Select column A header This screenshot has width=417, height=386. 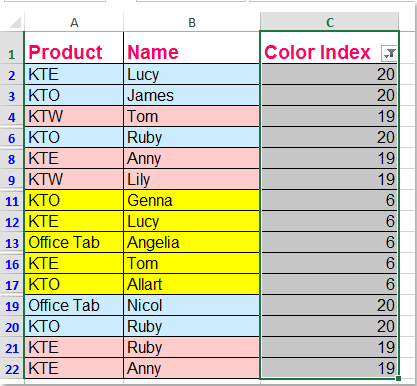click(x=74, y=22)
